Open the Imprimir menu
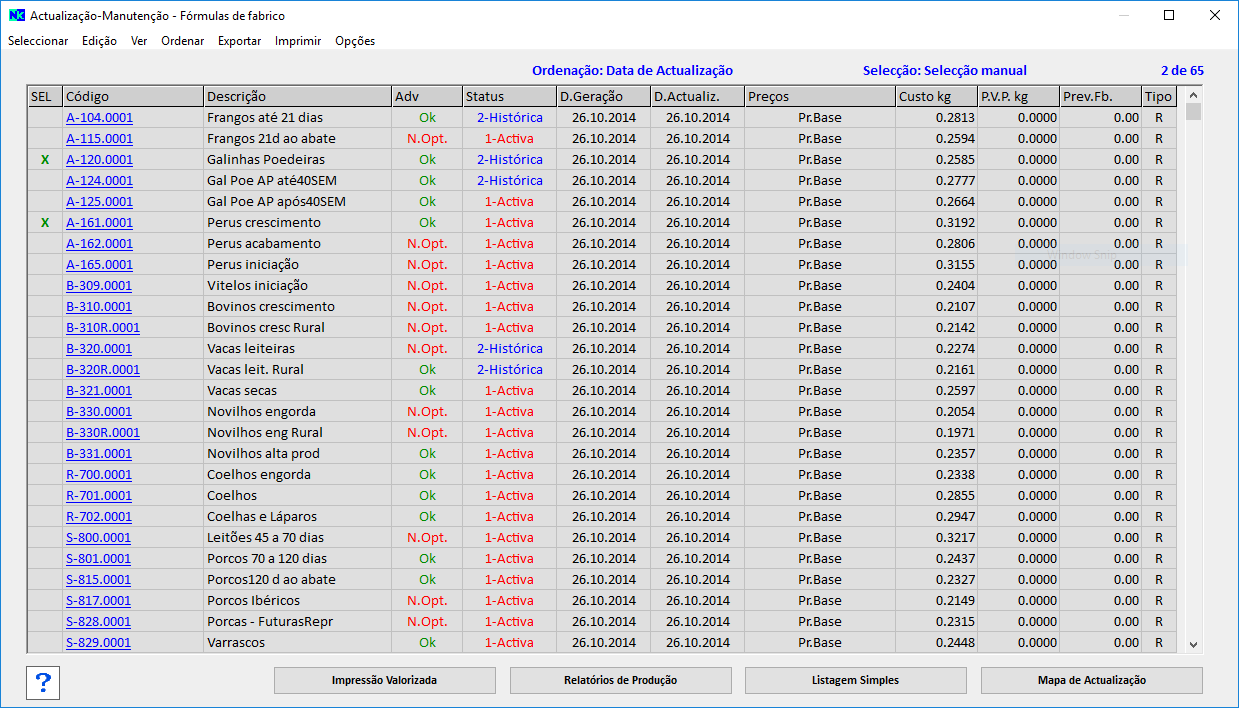1239x708 pixels. 298,41
